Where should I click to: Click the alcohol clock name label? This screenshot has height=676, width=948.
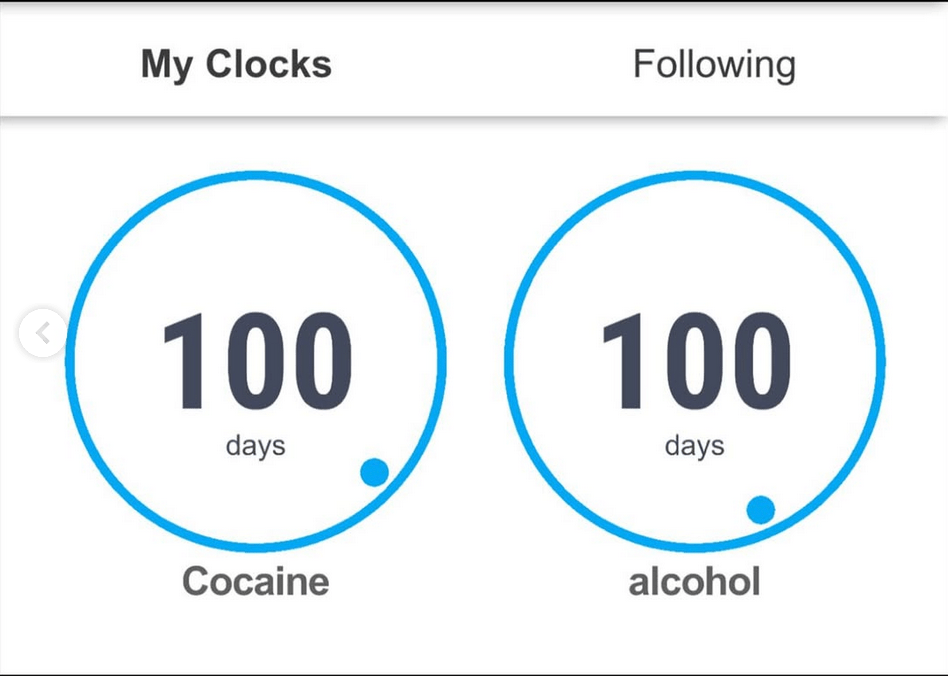pos(695,581)
